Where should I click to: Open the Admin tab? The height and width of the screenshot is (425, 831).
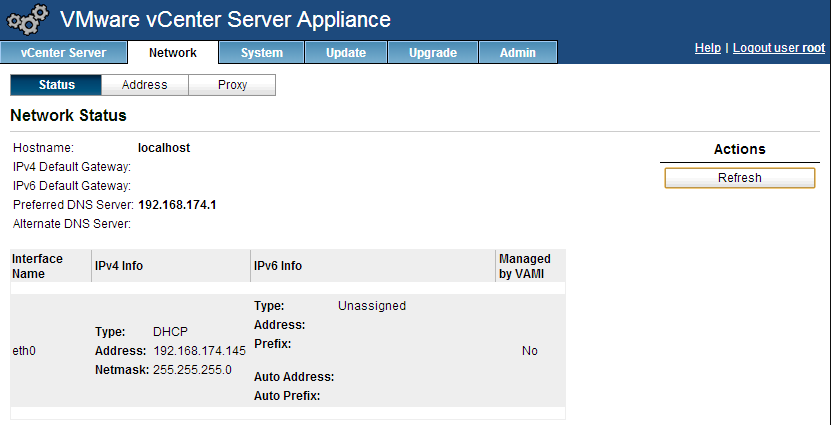point(518,52)
